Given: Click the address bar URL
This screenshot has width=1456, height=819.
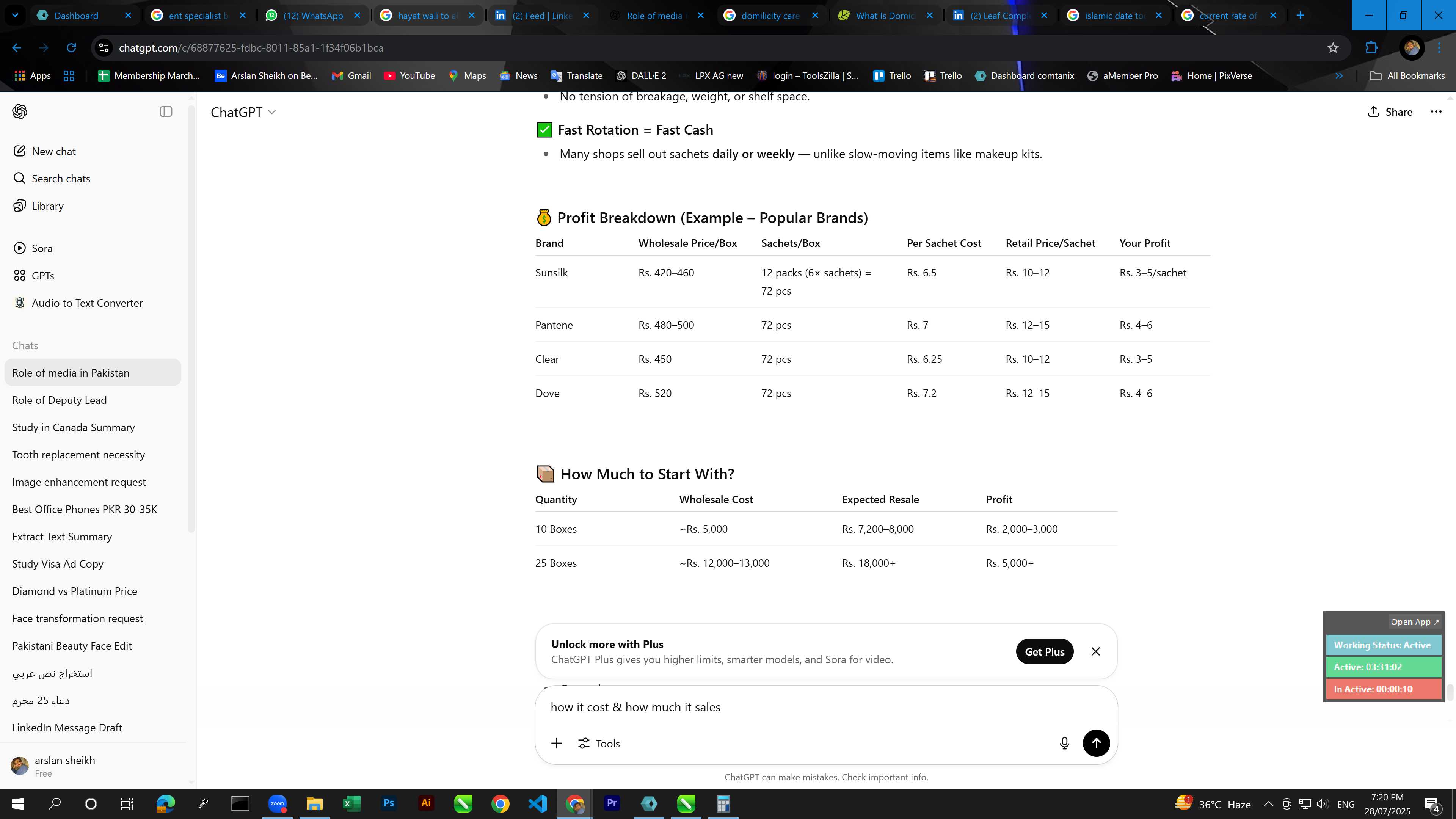Looking at the screenshot, I should tap(251, 47).
